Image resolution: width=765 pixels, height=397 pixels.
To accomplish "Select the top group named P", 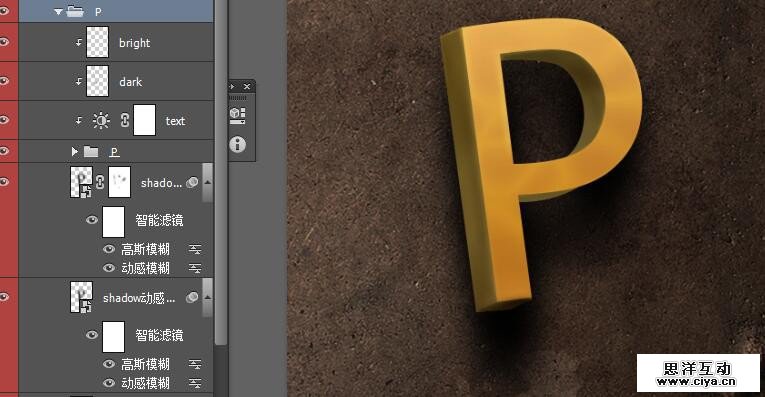I will point(98,12).
